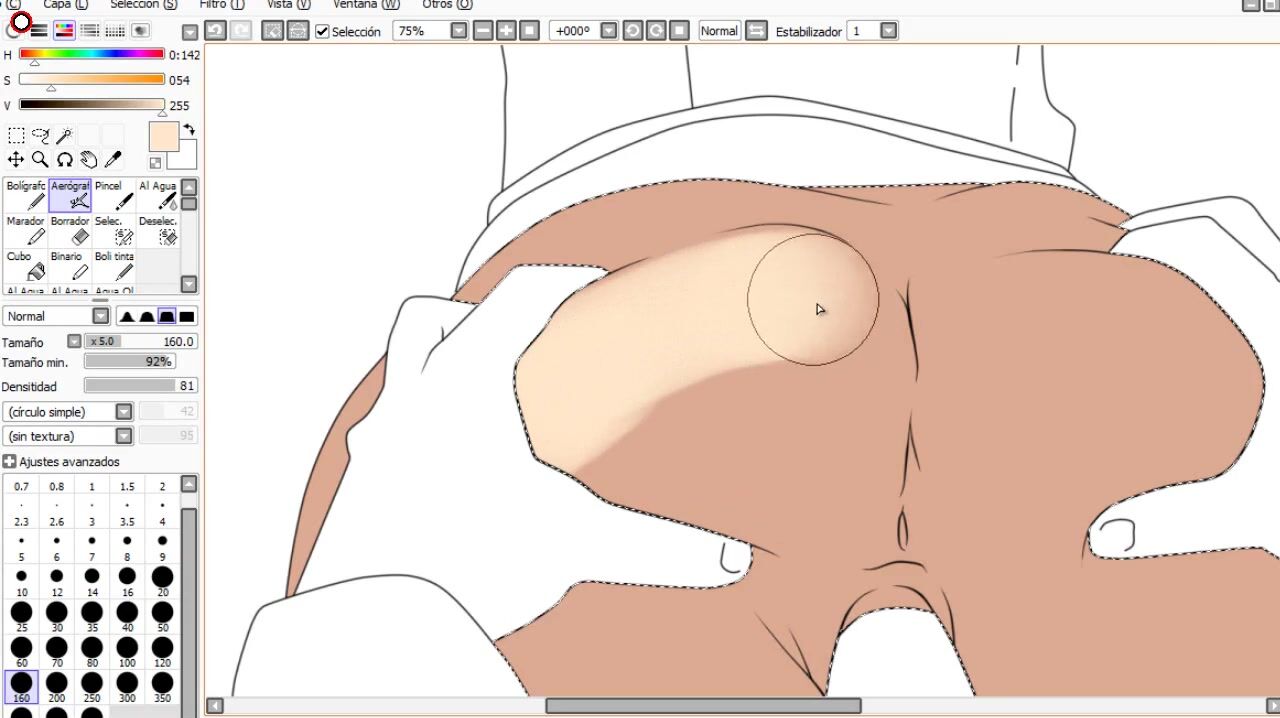This screenshot has width=1280, height=718.
Task: Pick the lasso selection tool
Action: click(x=40, y=136)
